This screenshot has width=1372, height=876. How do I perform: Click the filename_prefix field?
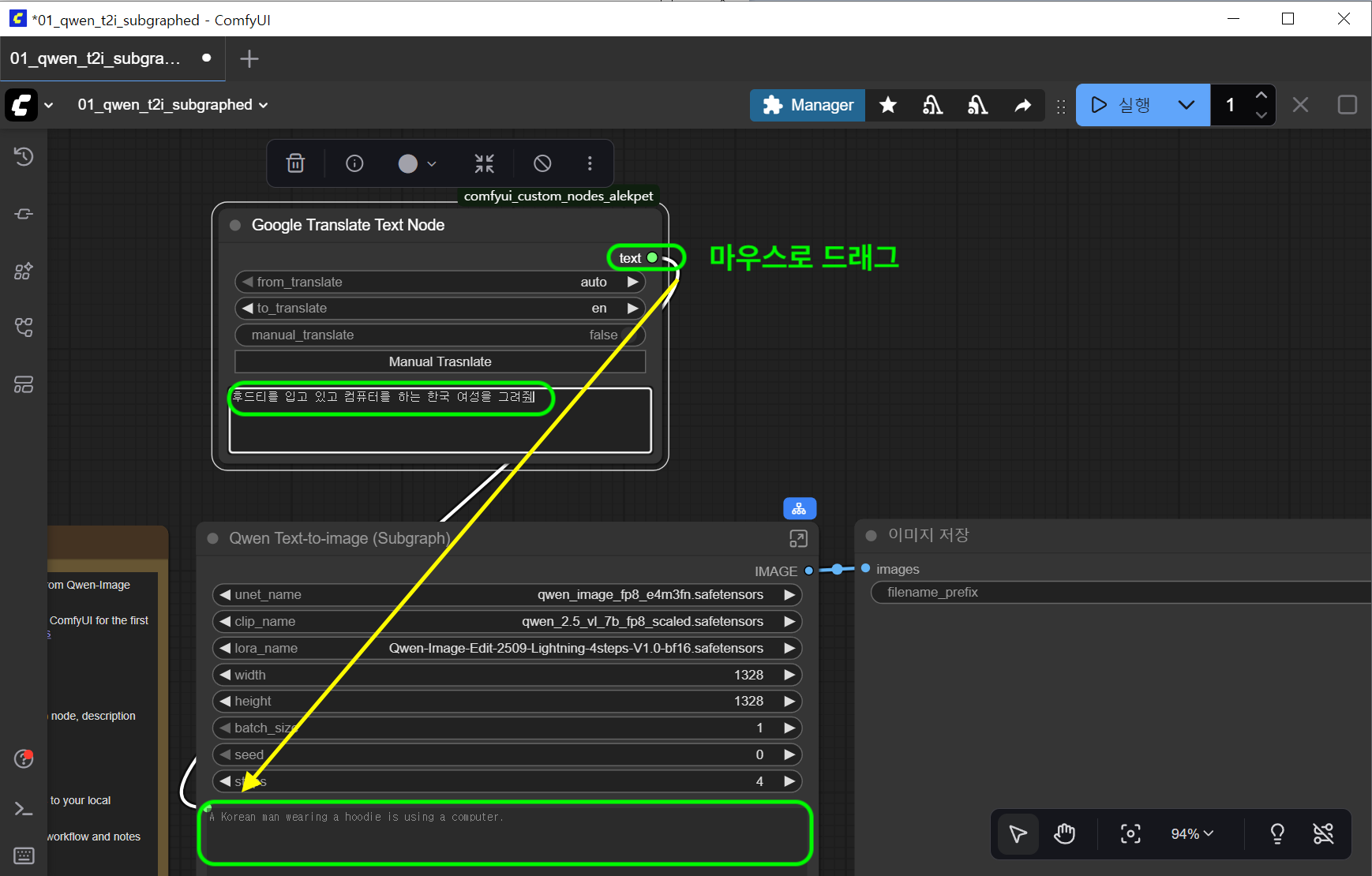click(1121, 592)
